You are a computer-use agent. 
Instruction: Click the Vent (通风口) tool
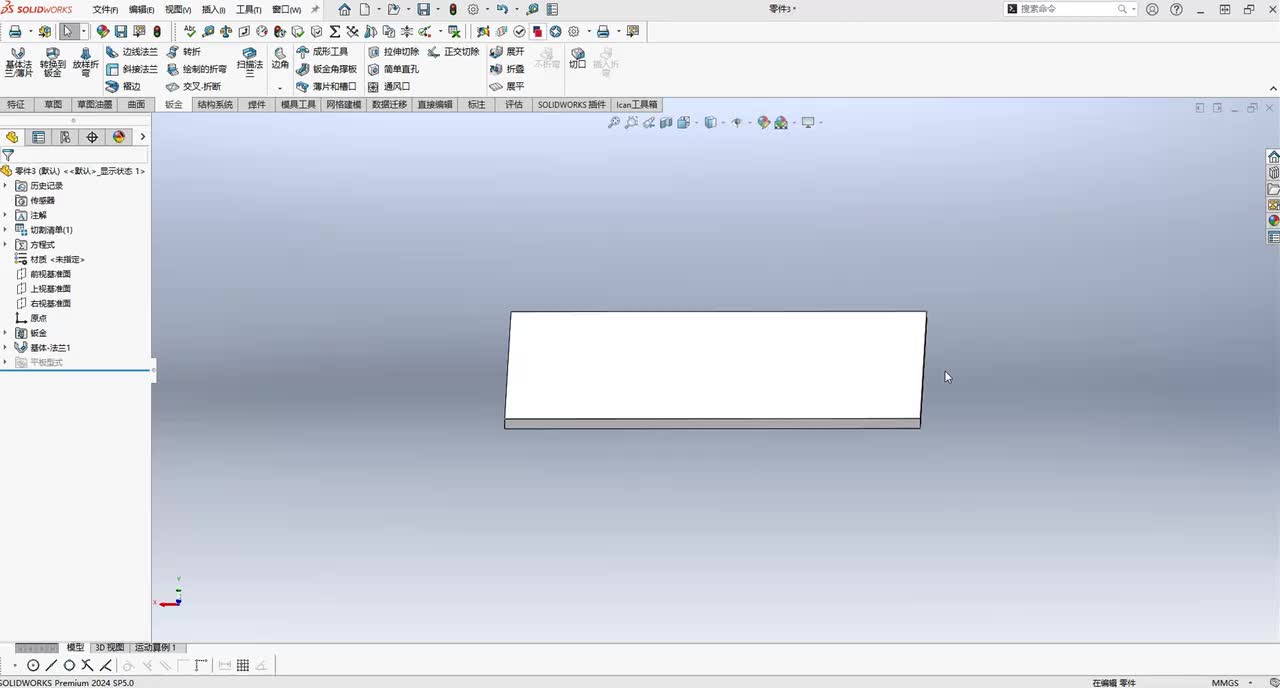click(389, 86)
